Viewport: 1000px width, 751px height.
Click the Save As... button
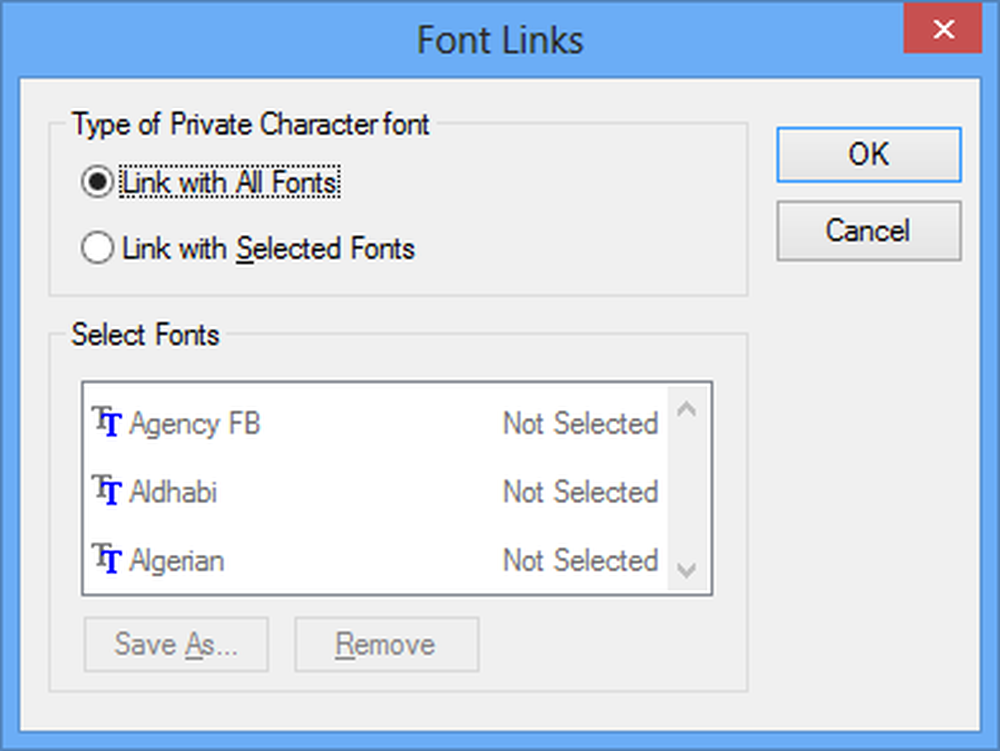[176, 644]
